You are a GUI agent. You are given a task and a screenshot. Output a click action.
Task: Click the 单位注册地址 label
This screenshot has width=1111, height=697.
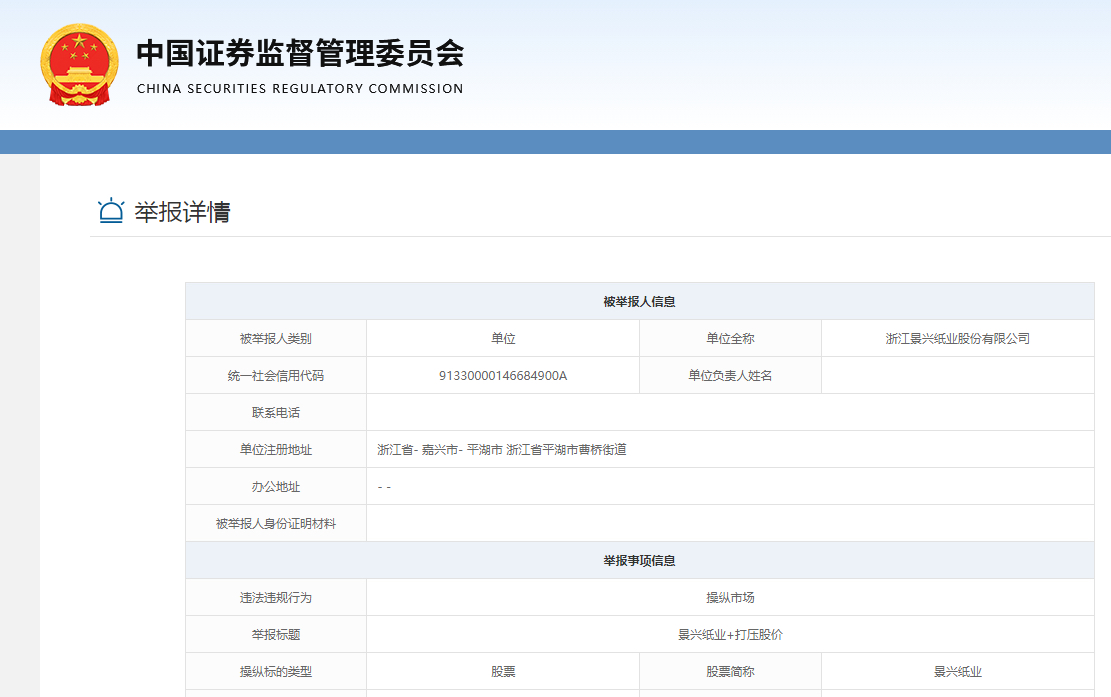click(276, 449)
